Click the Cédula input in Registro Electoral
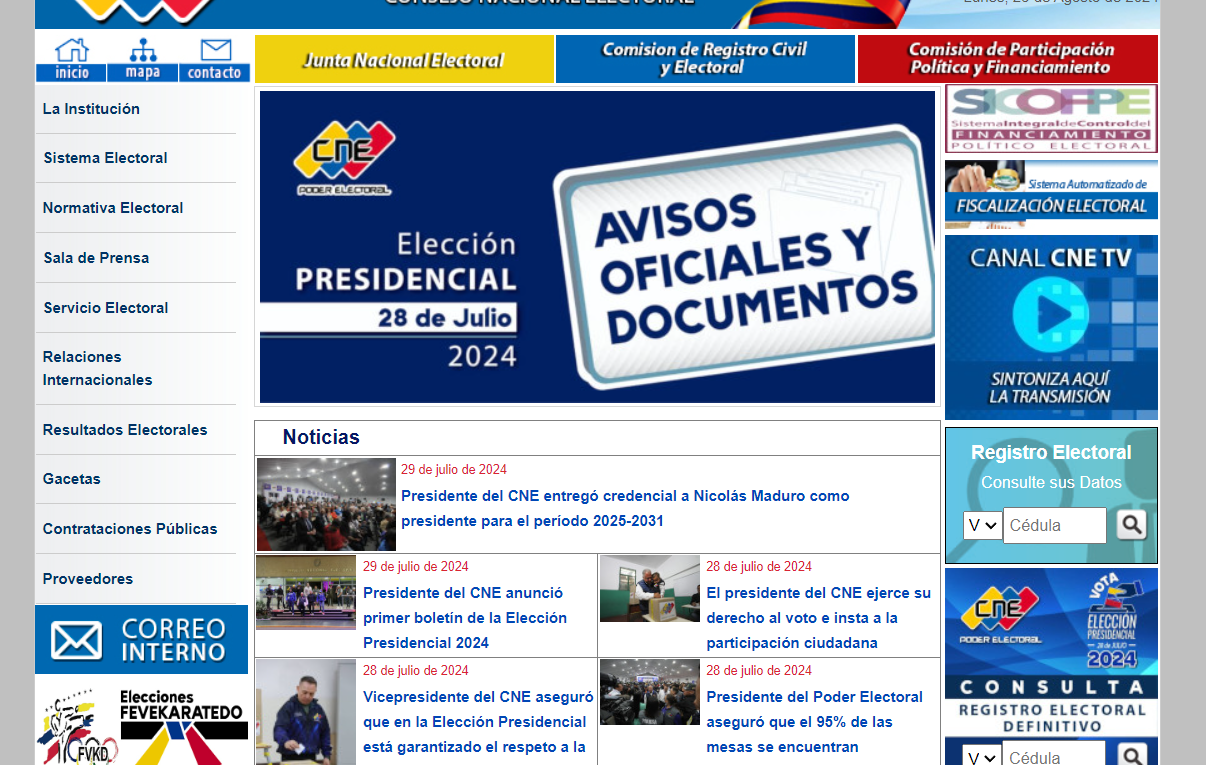Screen dimensions: 1206x765 click(x=1055, y=525)
